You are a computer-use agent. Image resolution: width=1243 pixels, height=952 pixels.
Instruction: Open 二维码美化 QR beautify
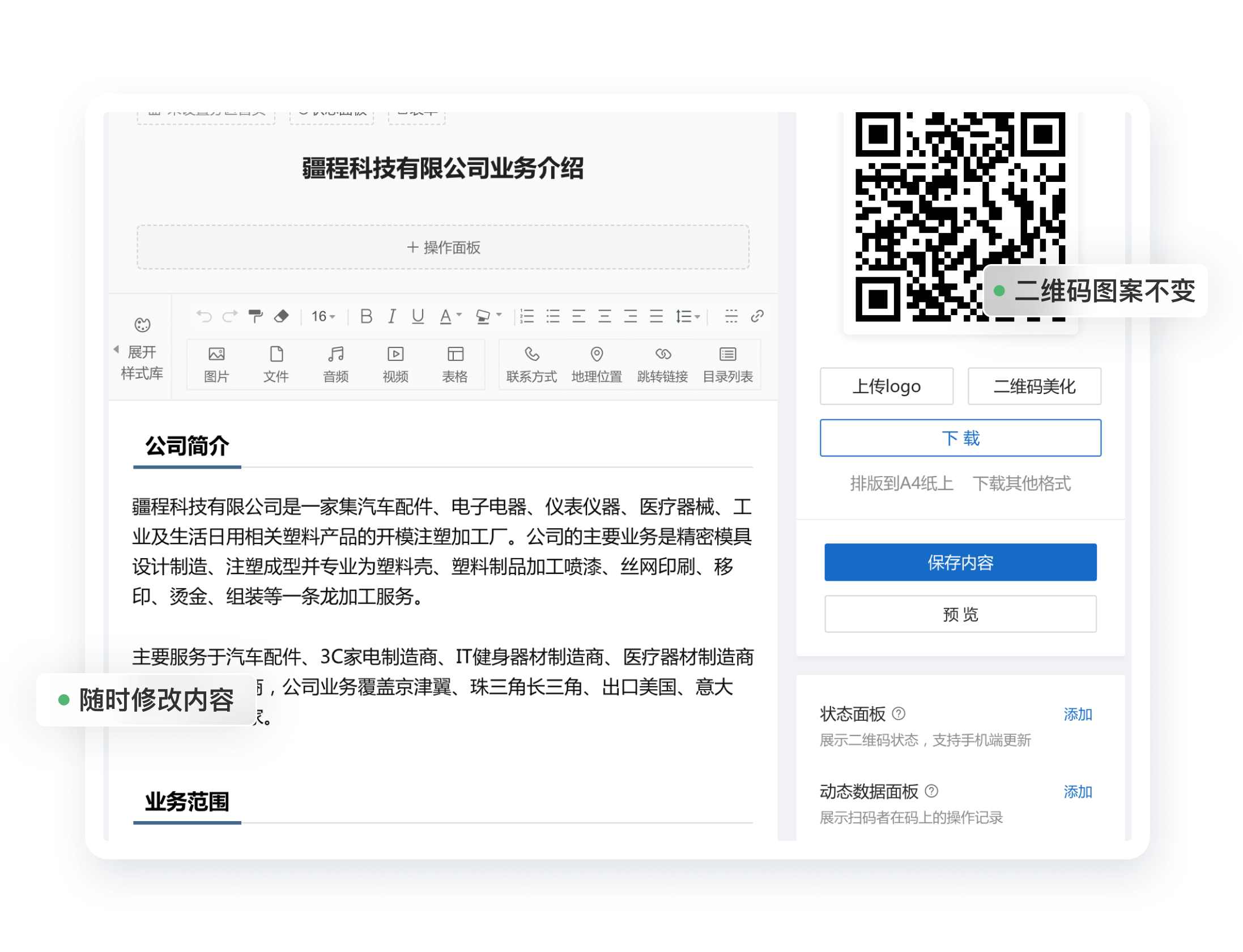click(x=1035, y=386)
